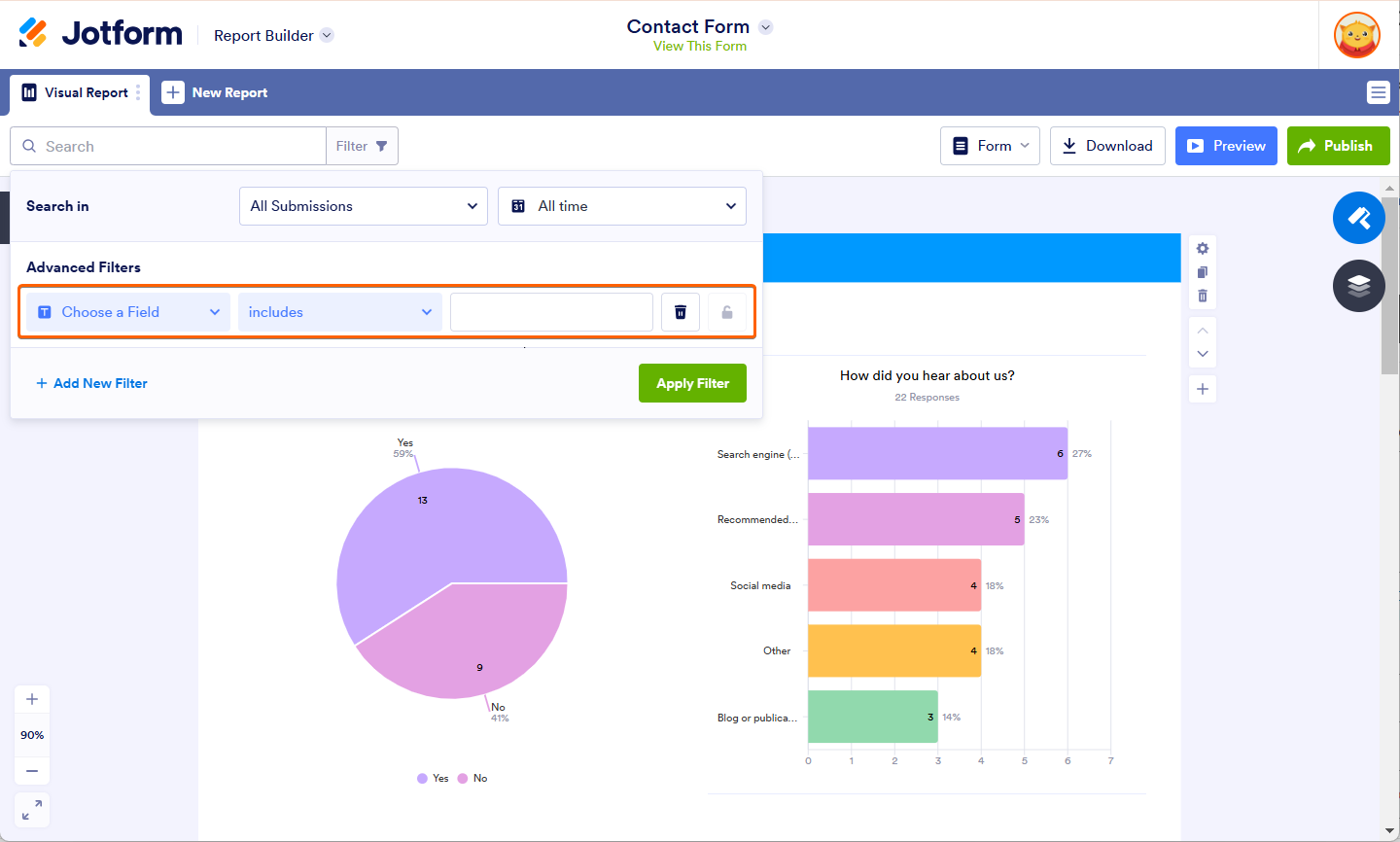Viewport: 1400px width, 842px height.
Task: Apply the filter
Action: (692, 383)
